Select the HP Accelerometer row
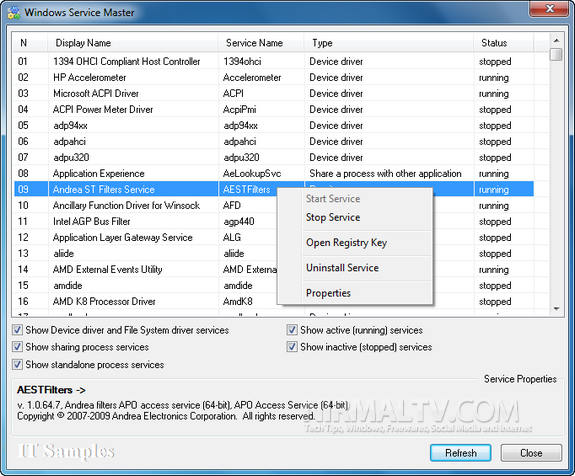The height and width of the screenshot is (476, 575). pos(274,77)
